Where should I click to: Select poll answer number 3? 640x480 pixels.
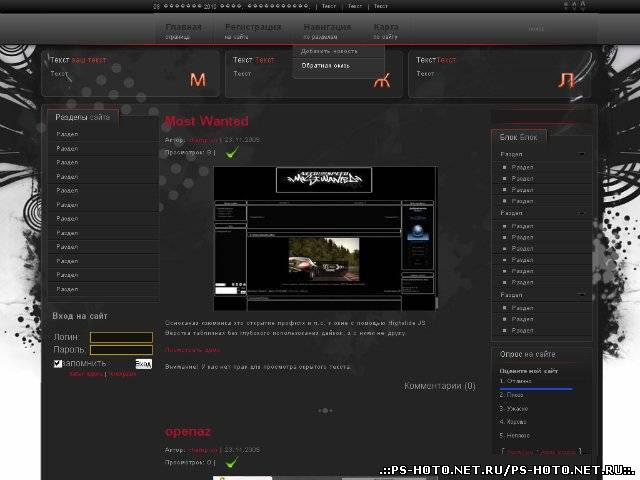tap(513, 409)
